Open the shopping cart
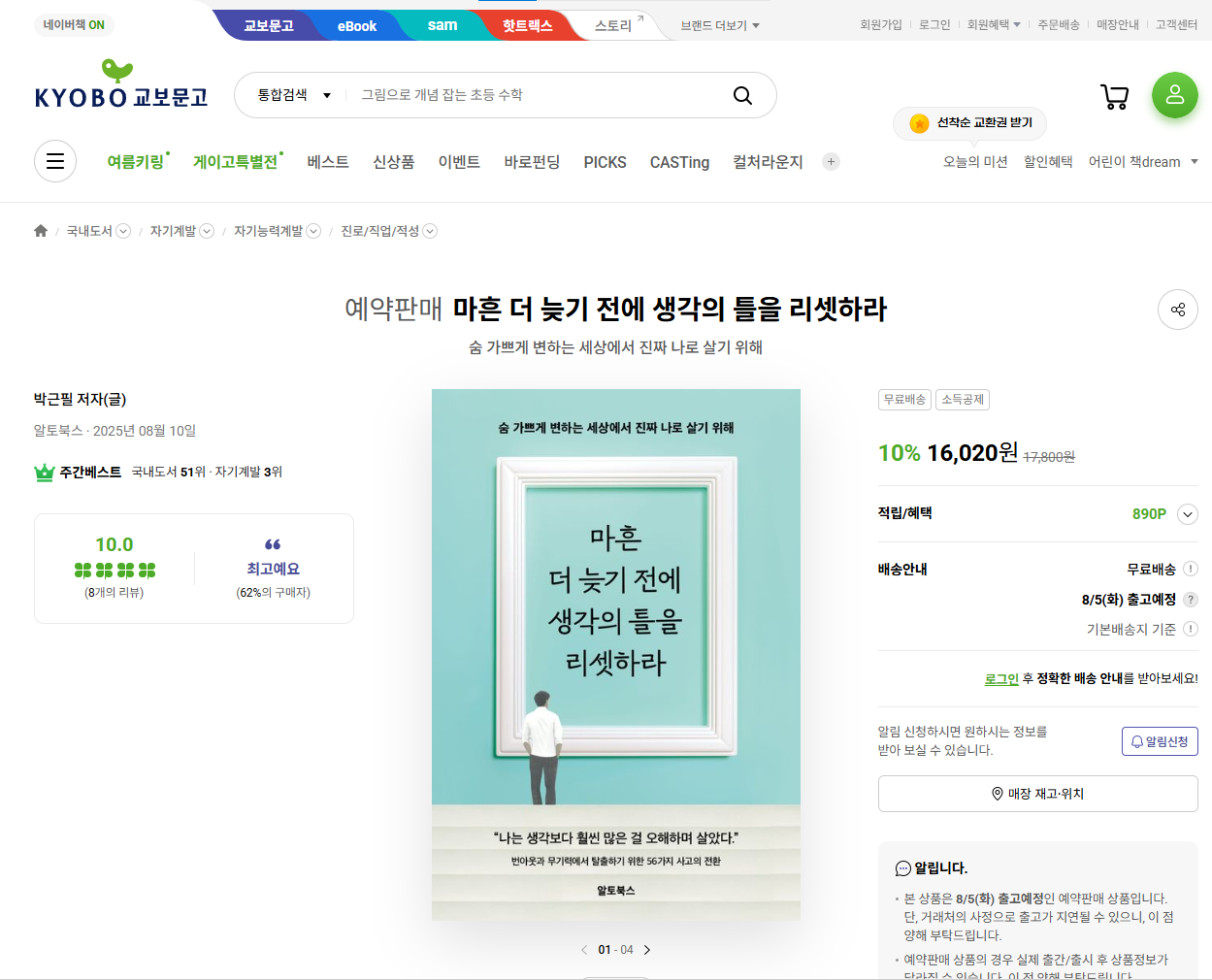1212x980 pixels. coord(1114,95)
